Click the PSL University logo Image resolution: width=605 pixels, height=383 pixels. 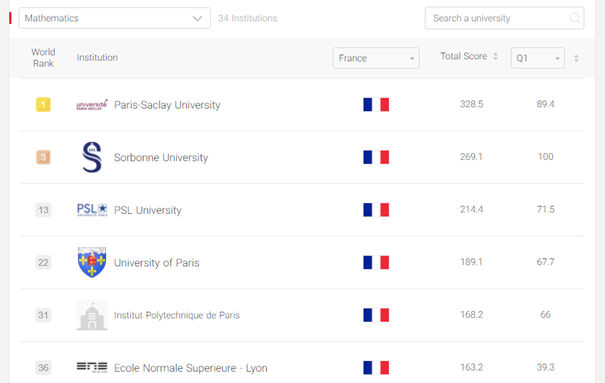tap(92, 210)
